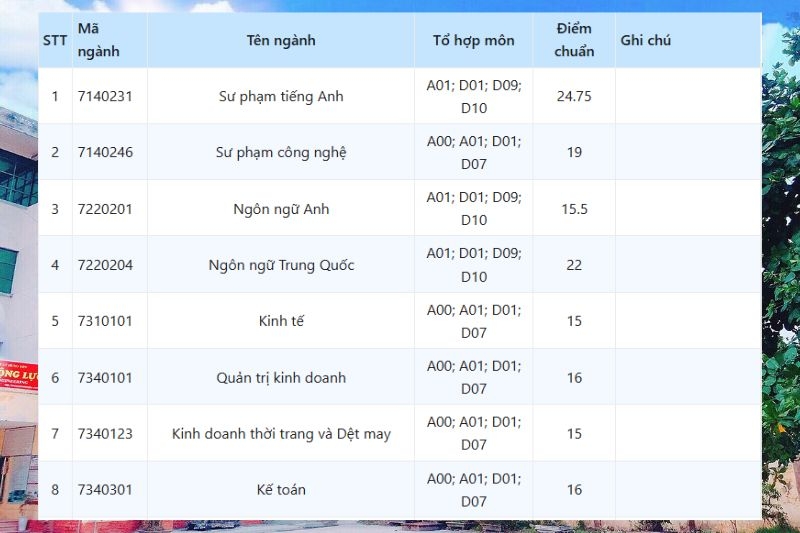Select major code 7340301
Viewport: 800px width, 533px height.
(105, 490)
